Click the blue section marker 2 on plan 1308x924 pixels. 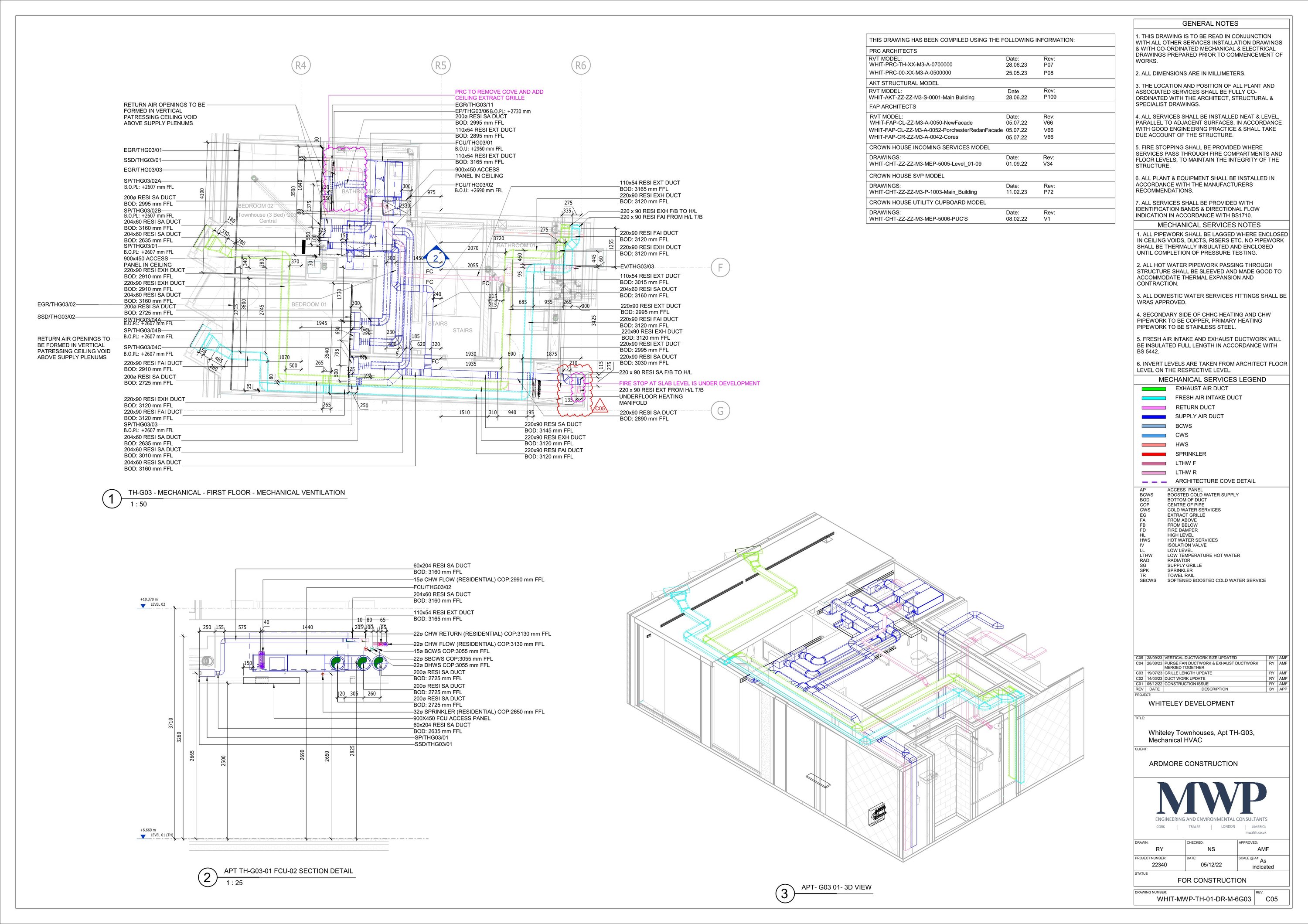[436, 258]
